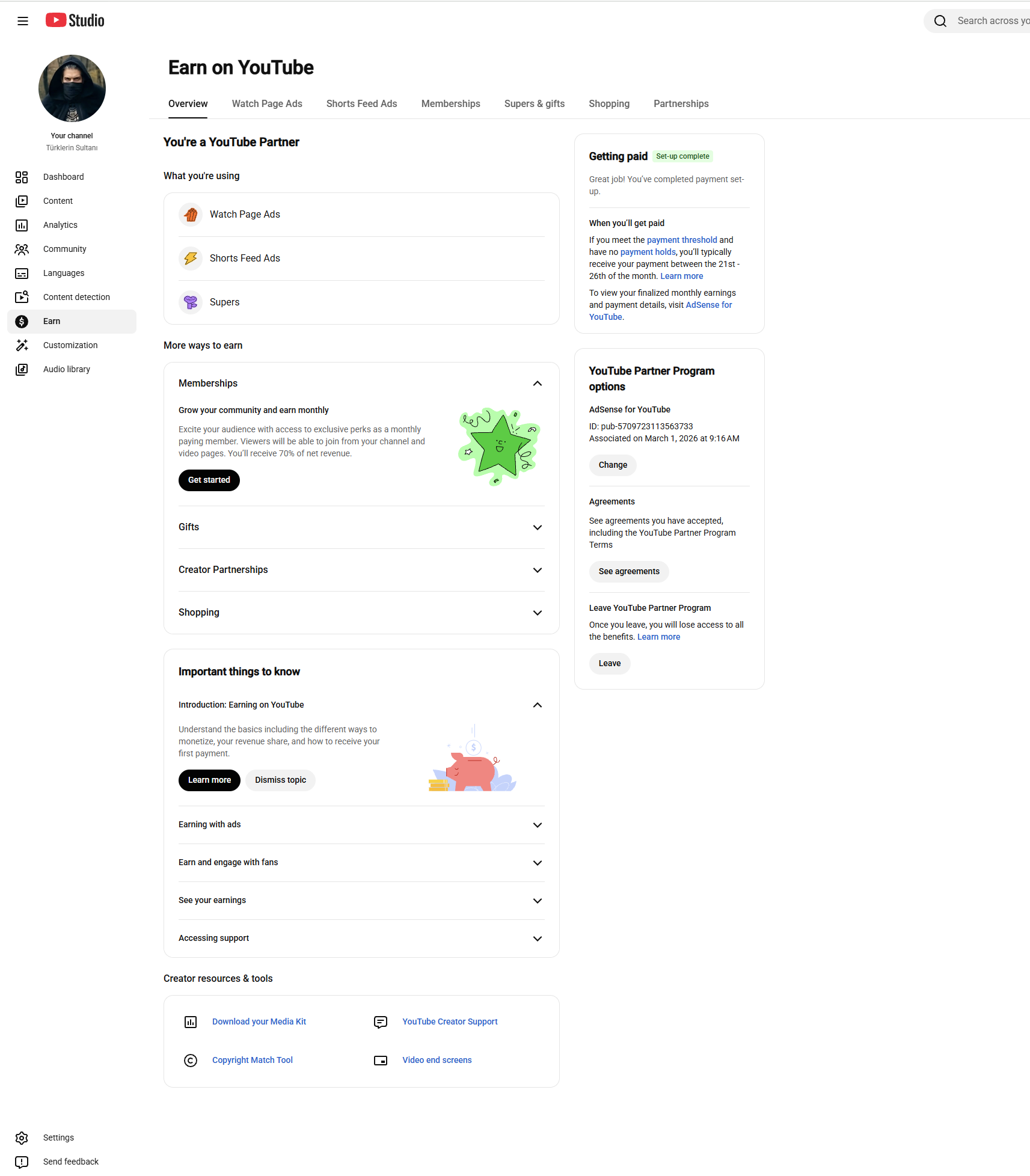Click Dismiss topic button
This screenshot has width=1030, height=1176.
pos(280,780)
